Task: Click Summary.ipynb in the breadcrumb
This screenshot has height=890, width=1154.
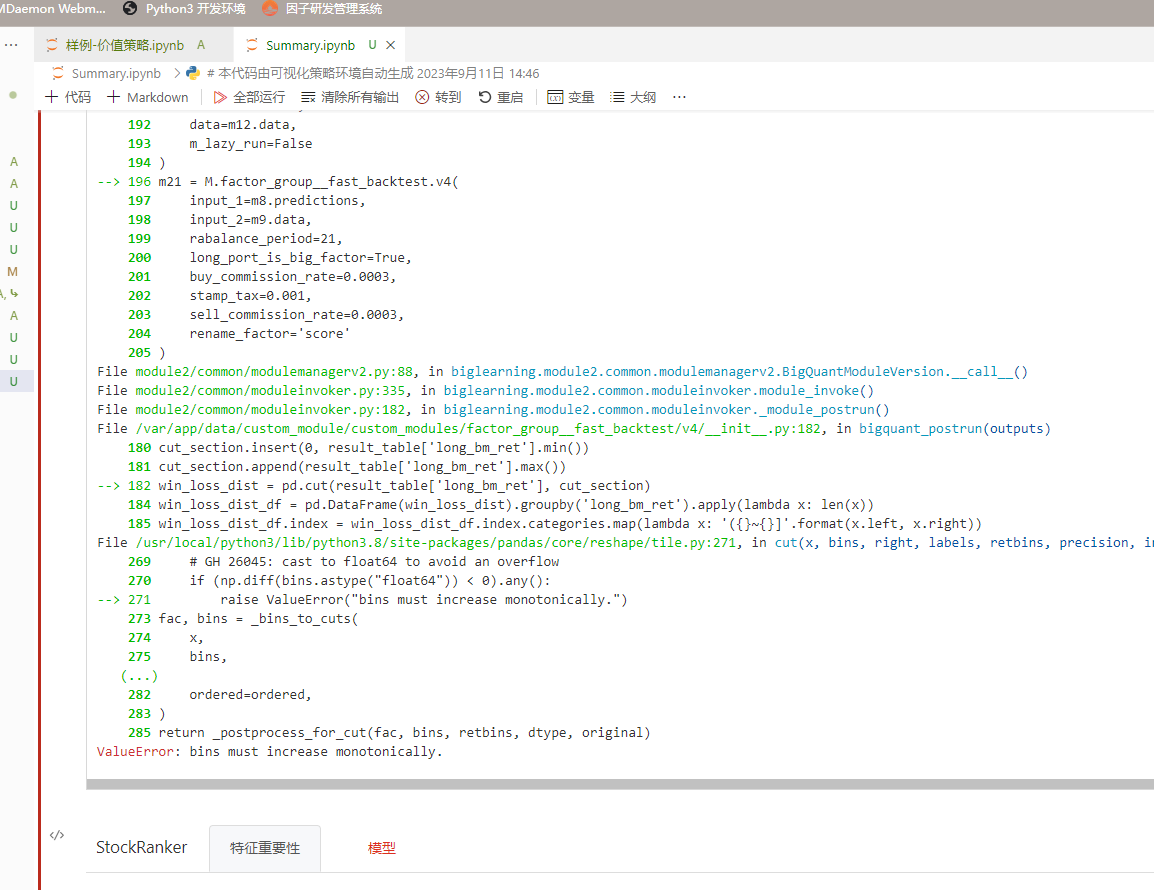Action: (116, 73)
